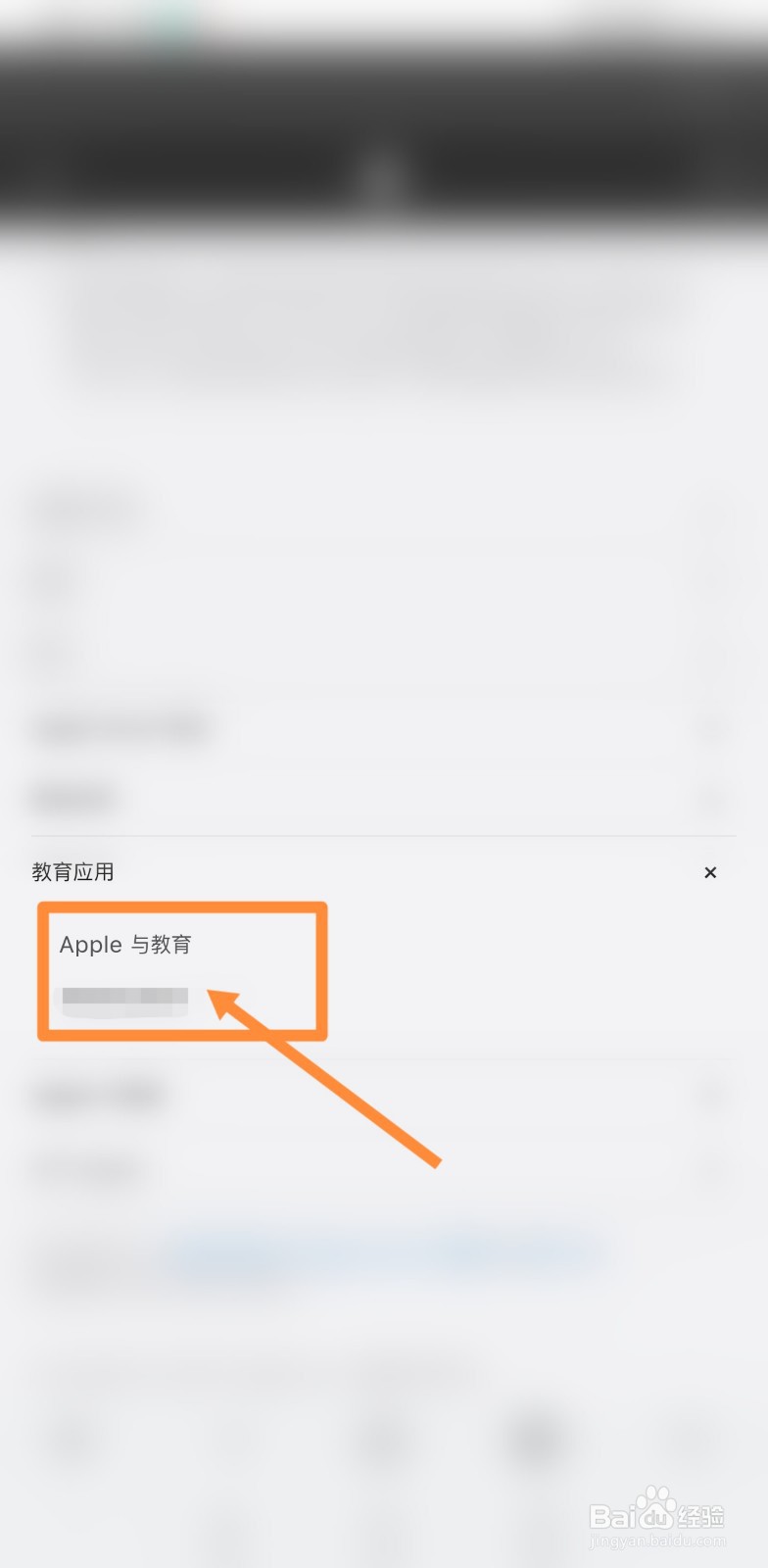Expand the blurred section directly below 教育应用 links
Screen dimensions: 768x1568
(384, 1096)
